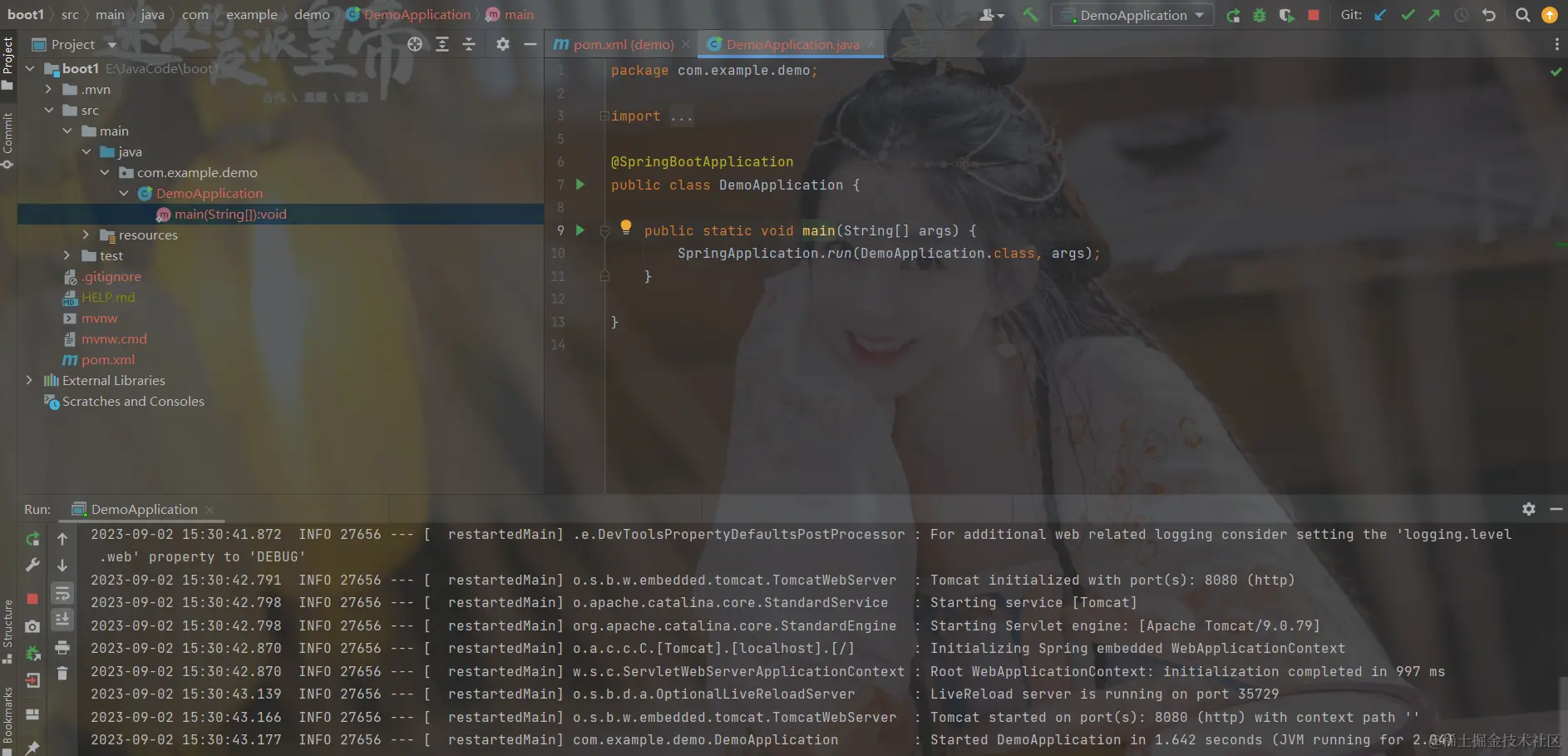This screenshot has height=756, width=1568.
Task: Select mvnw.cmd in the Project tree
Action: point(114,338)
